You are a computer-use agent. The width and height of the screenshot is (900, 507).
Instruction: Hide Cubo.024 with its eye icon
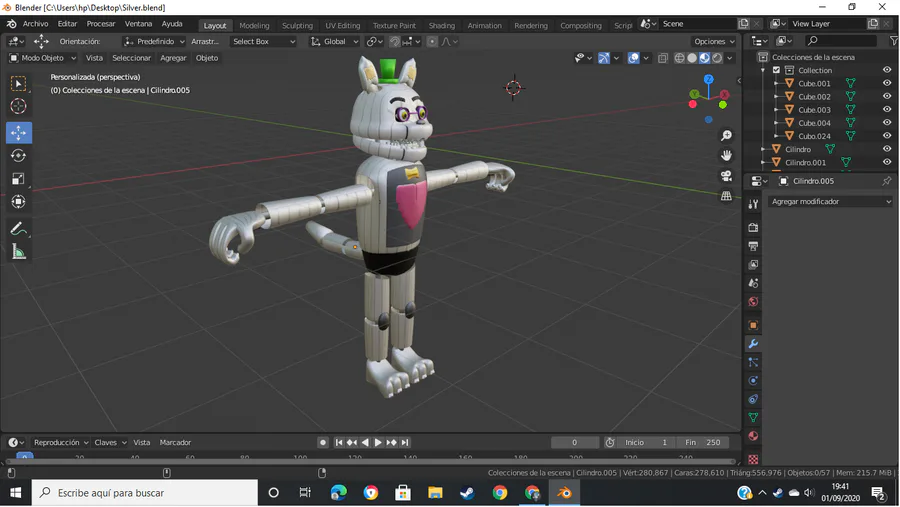coord(887,136)
